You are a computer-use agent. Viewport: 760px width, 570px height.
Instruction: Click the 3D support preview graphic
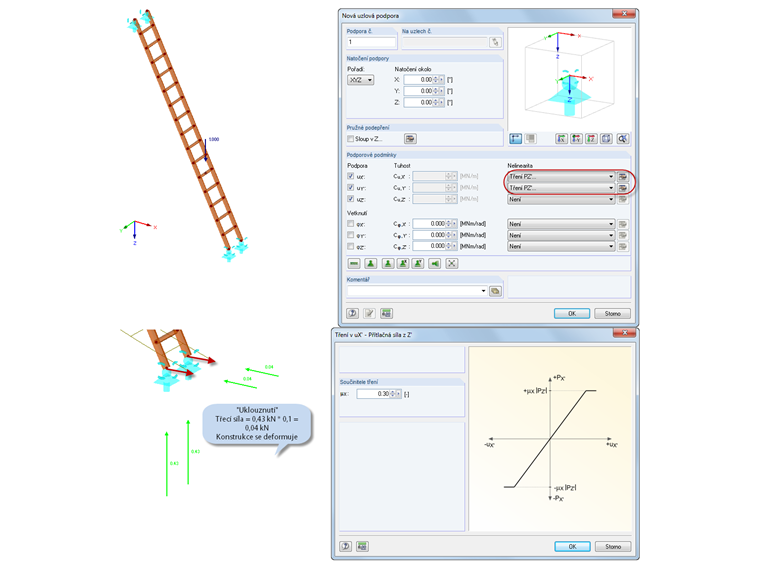coord(570,78)
